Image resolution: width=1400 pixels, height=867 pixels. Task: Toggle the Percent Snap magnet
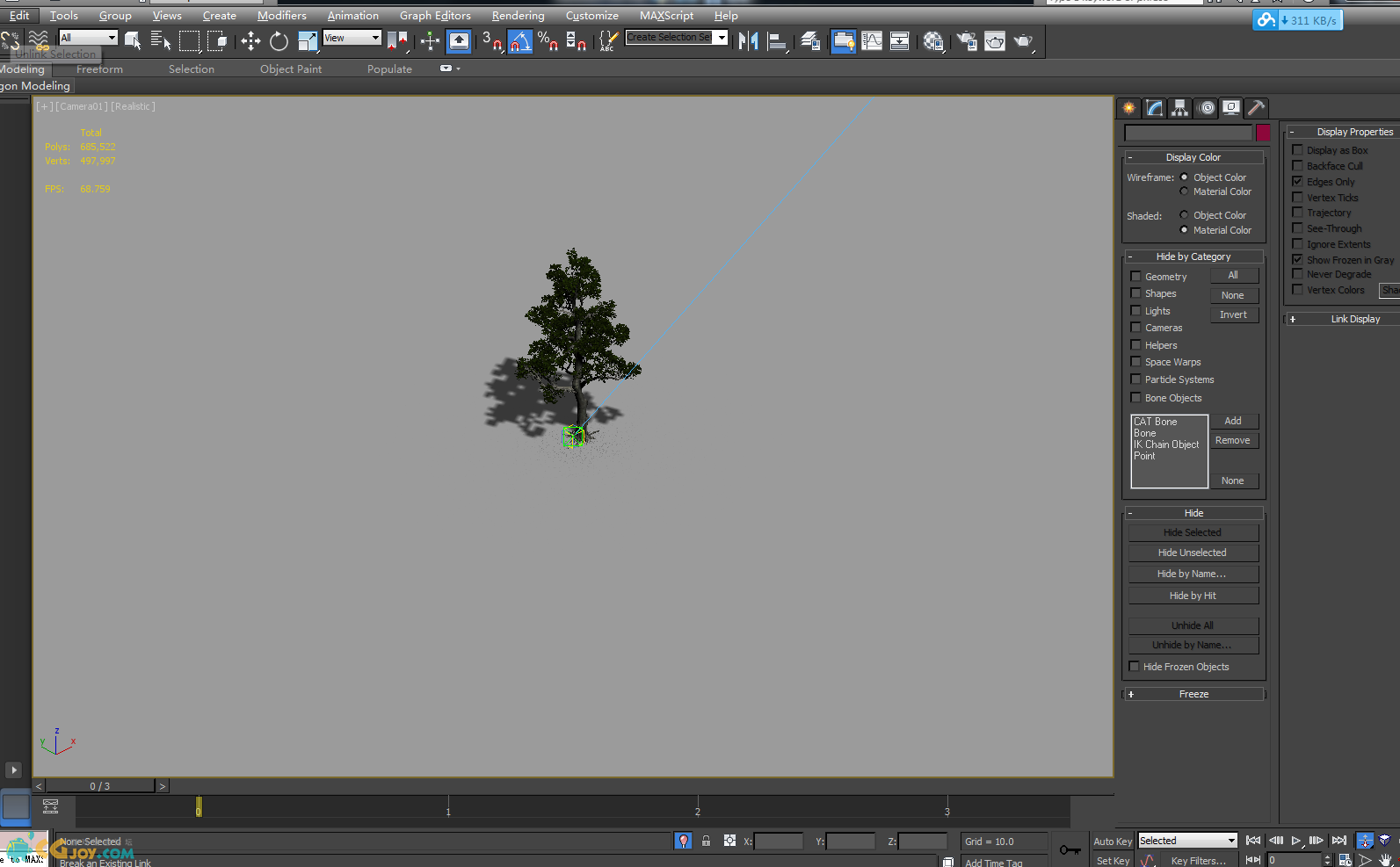548,40
